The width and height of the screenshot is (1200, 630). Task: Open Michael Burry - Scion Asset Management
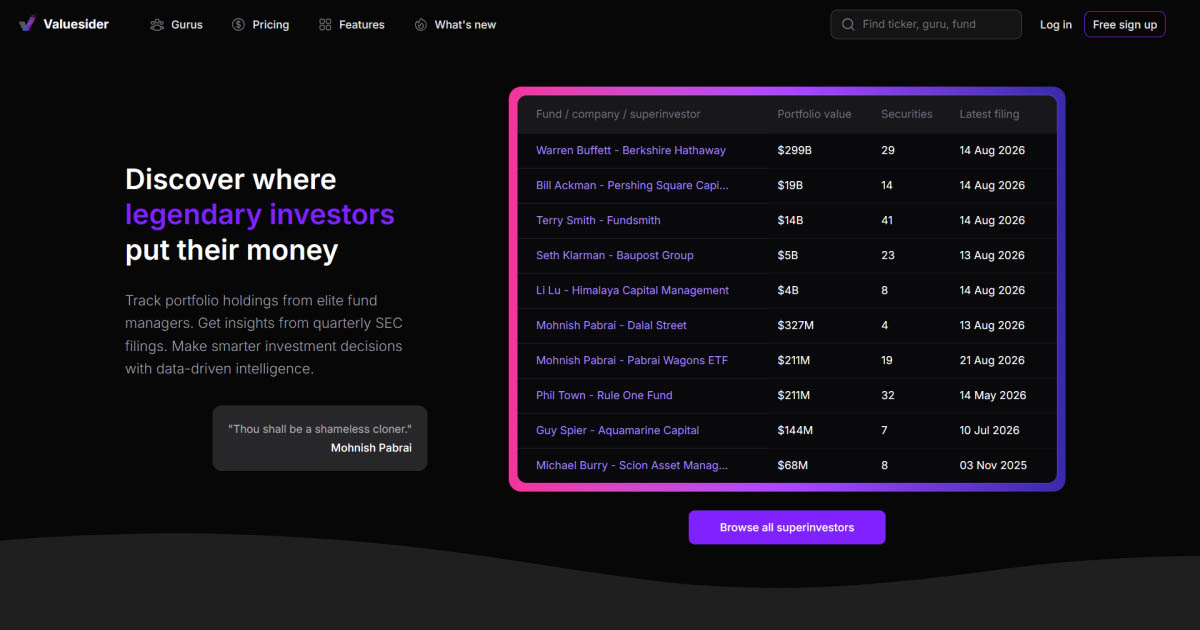[x=632, y=465]
